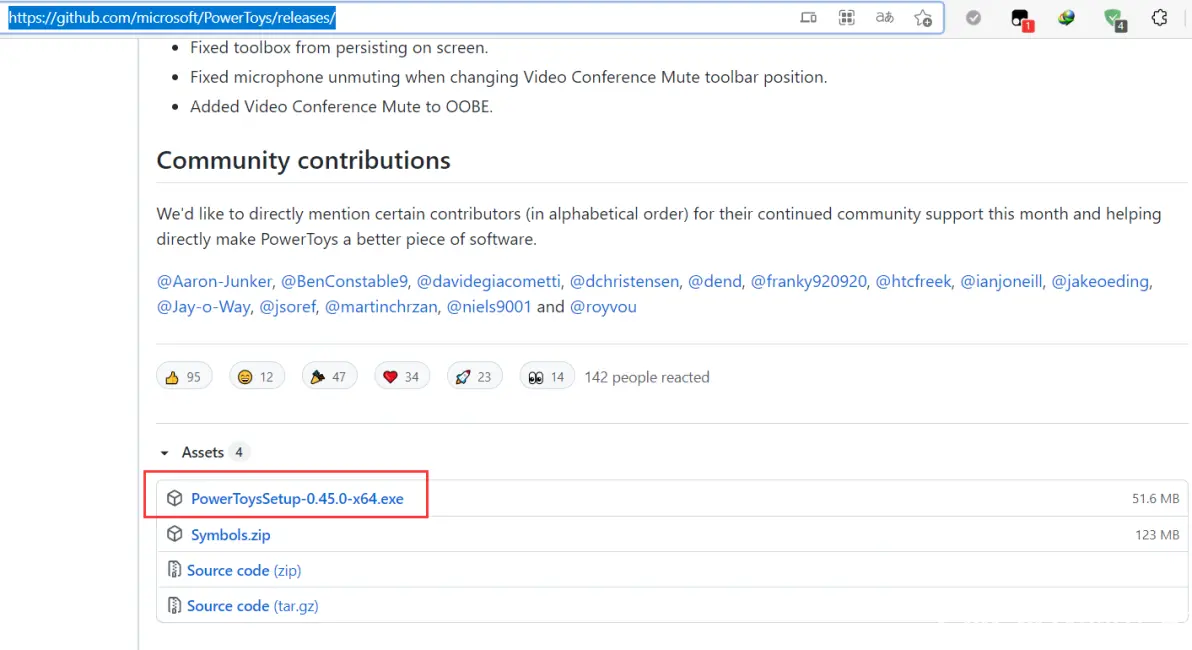Open @Aaron-Junker contributor profile

click(x=214, y=281)
